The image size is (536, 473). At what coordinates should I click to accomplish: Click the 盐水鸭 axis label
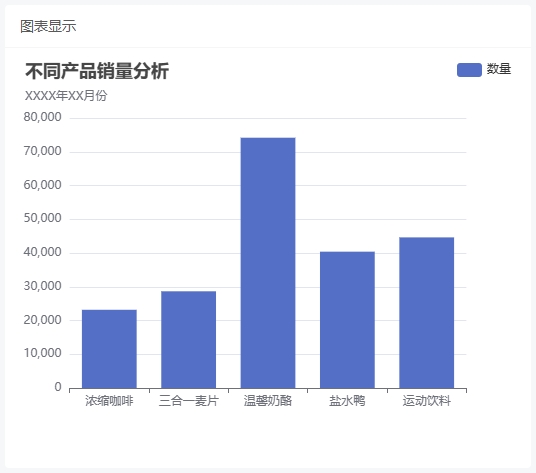[347, 401]
